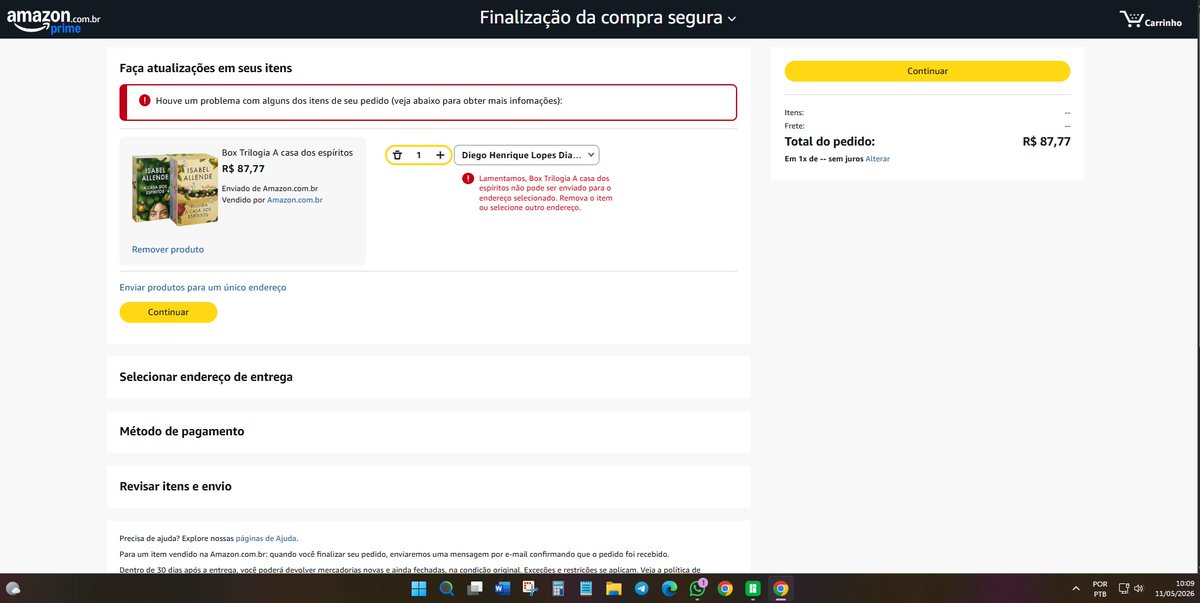
Task: Expand the Finalização da compra segura dropdown
Action: pos(607,18)
